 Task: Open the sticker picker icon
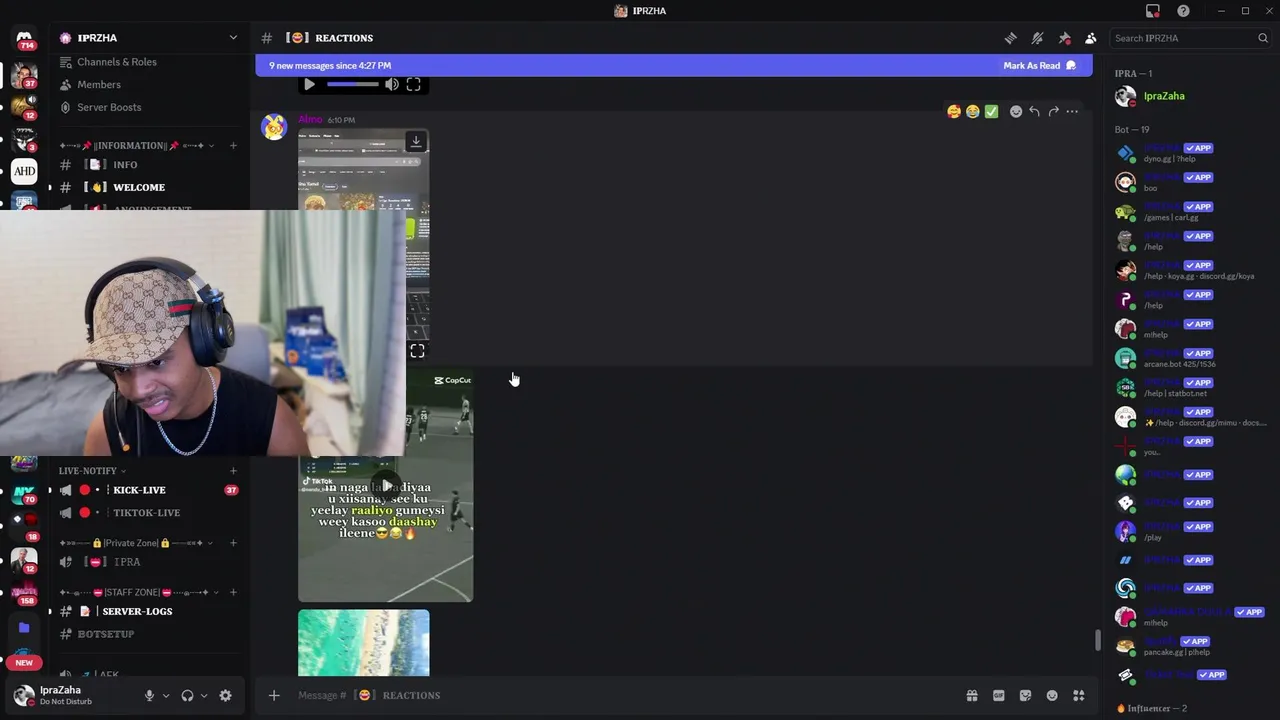pyautogui.click(x=1025, y=696)
